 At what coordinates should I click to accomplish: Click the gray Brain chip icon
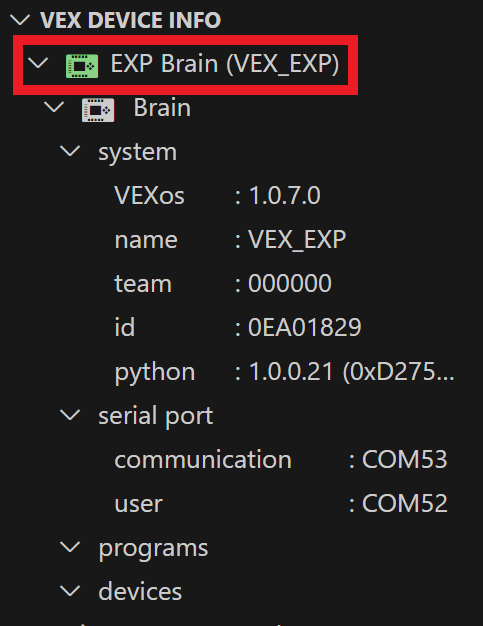pyautogui.click(x=98, y=110)
